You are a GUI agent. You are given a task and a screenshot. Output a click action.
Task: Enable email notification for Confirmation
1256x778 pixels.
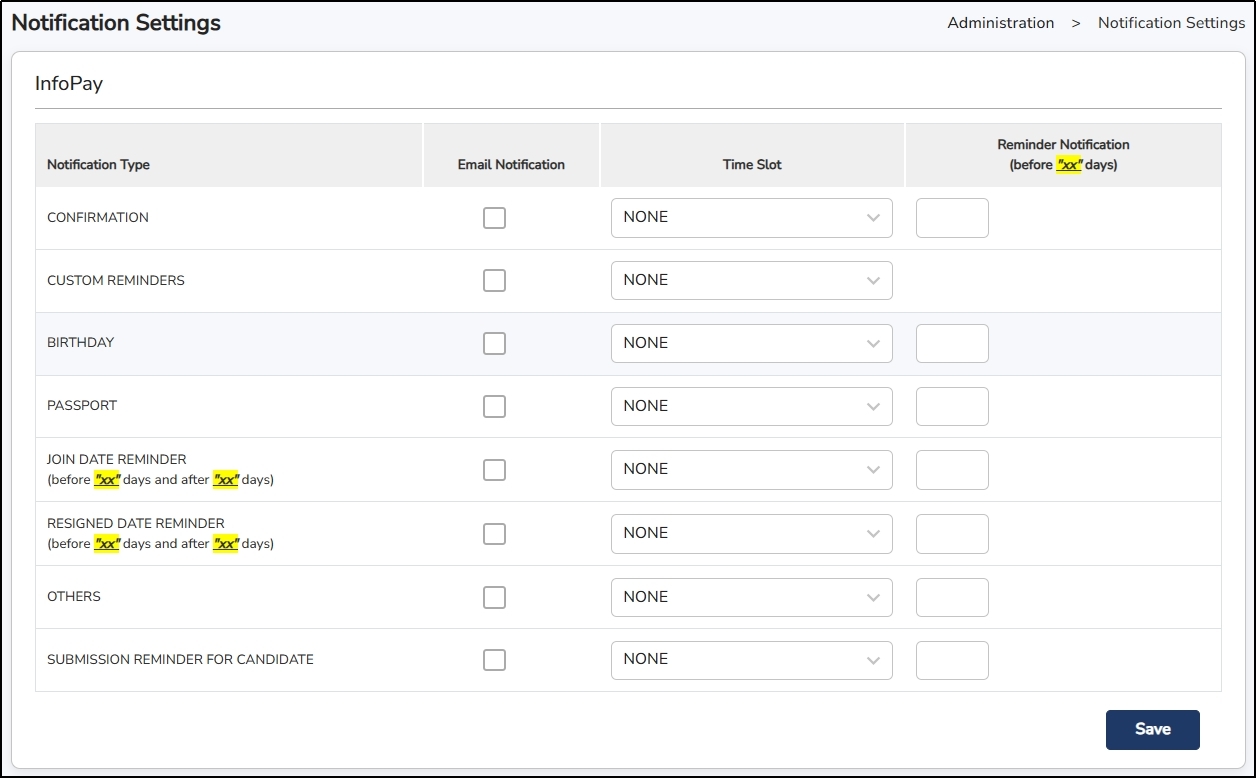pos(494,218)
